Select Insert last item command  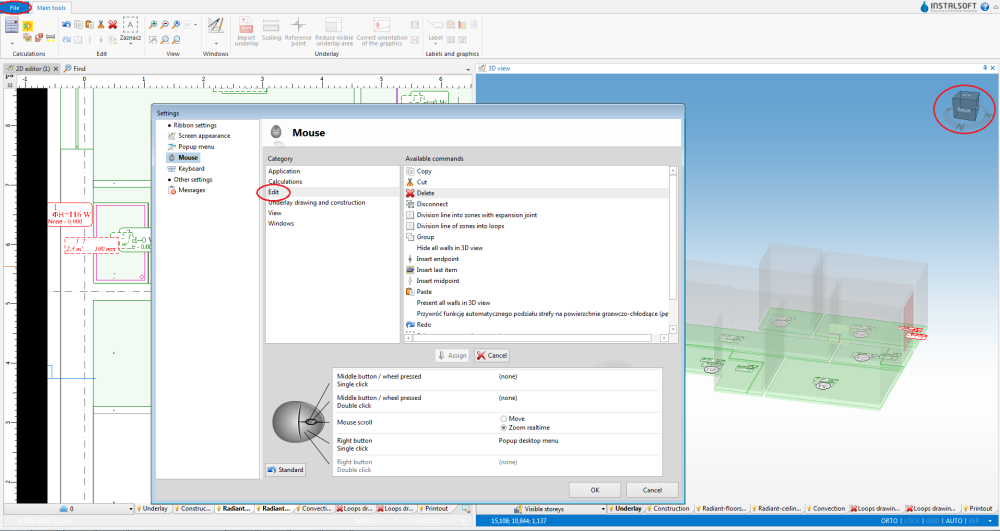(437, 270)
